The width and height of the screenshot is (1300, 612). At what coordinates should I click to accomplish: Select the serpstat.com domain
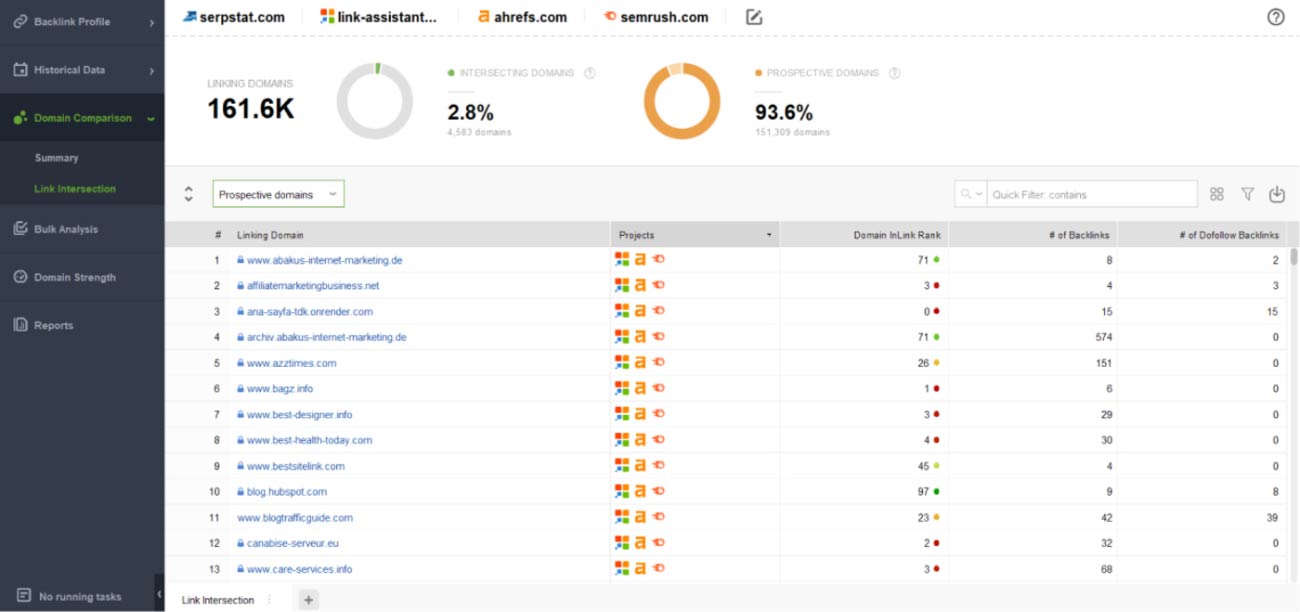[x=234, y=17]
